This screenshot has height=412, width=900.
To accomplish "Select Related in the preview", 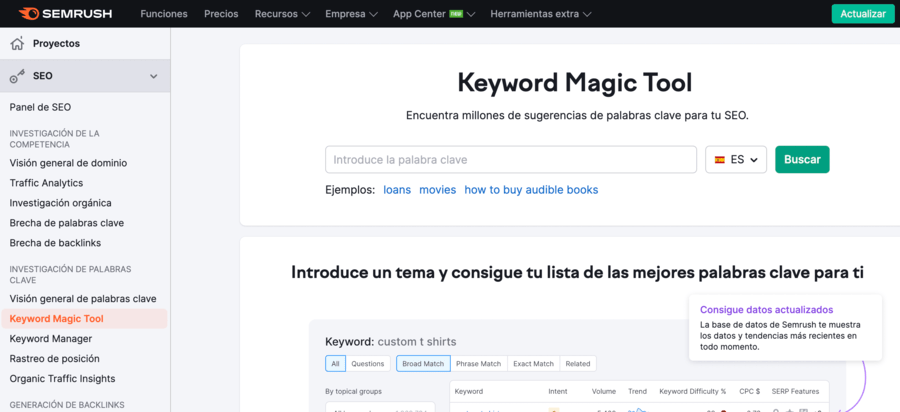I will point(578,363).
